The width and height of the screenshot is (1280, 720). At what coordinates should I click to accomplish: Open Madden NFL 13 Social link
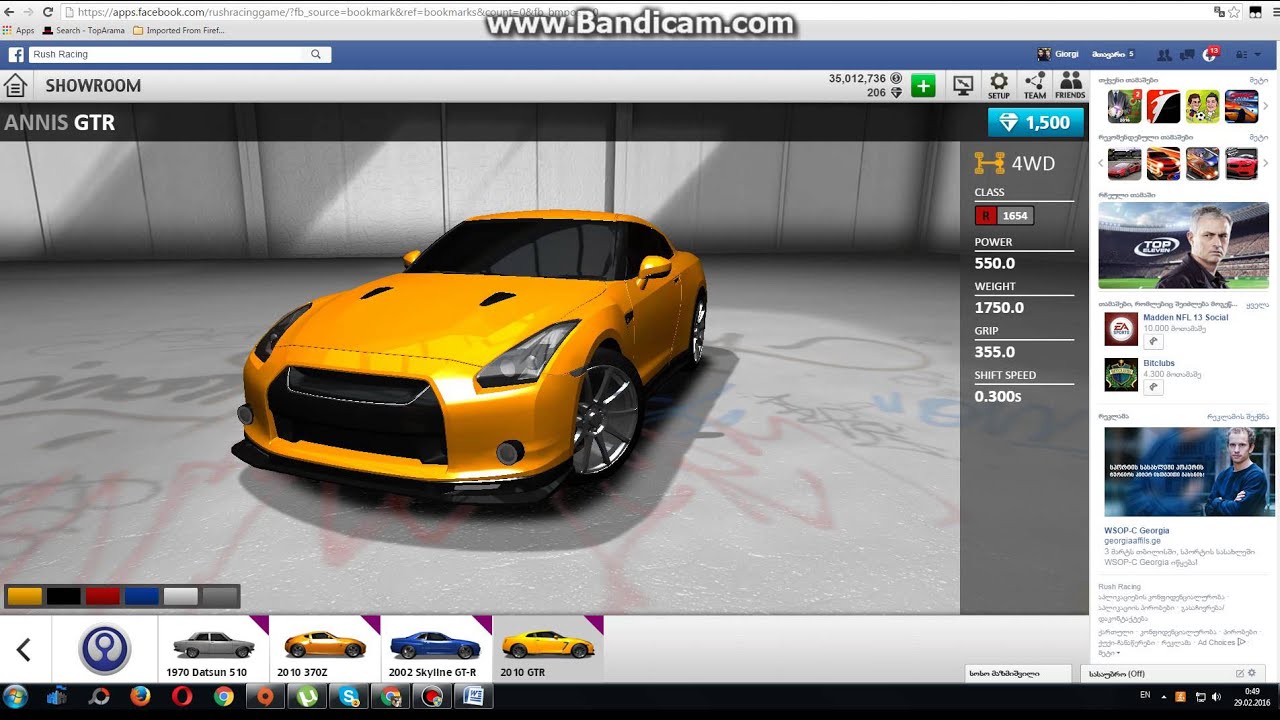tap(1185, 317)
